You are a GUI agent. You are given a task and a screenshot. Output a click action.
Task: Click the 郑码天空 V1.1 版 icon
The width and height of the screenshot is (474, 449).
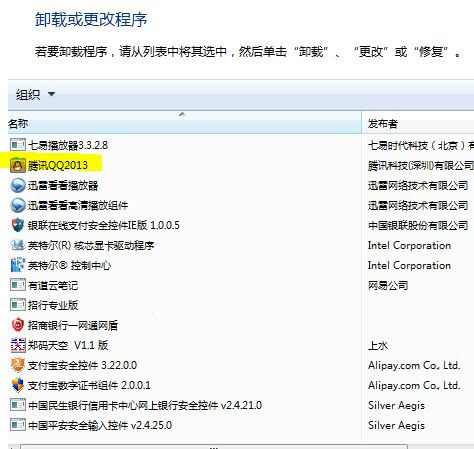pyautogui.click(x=18, y=345)
